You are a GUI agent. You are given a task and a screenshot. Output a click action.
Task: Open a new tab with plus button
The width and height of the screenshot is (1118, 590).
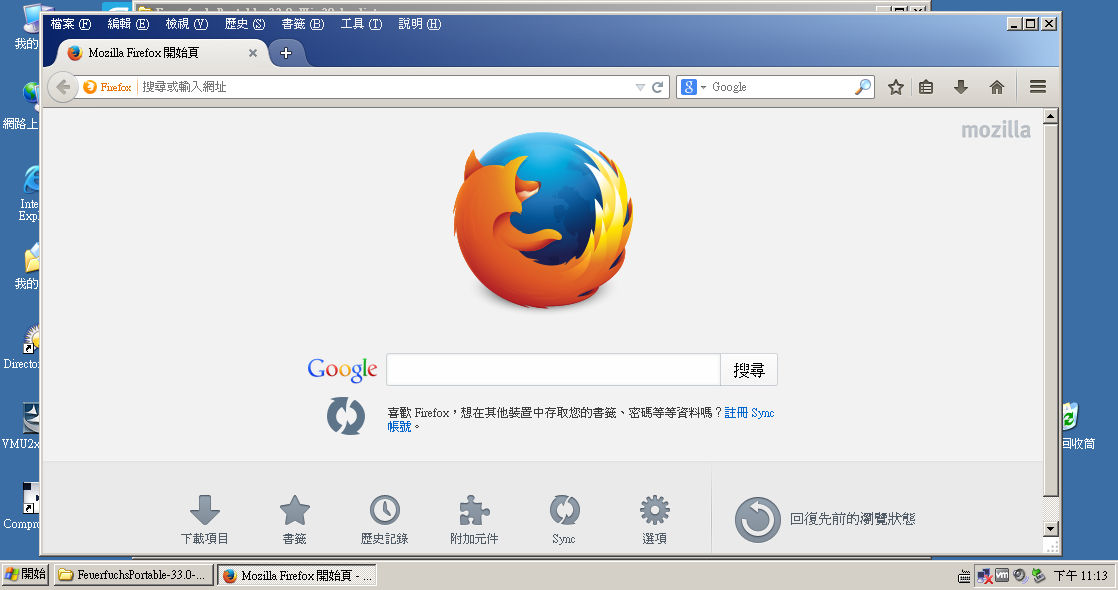pyautogui.click(x=286, y=53)
